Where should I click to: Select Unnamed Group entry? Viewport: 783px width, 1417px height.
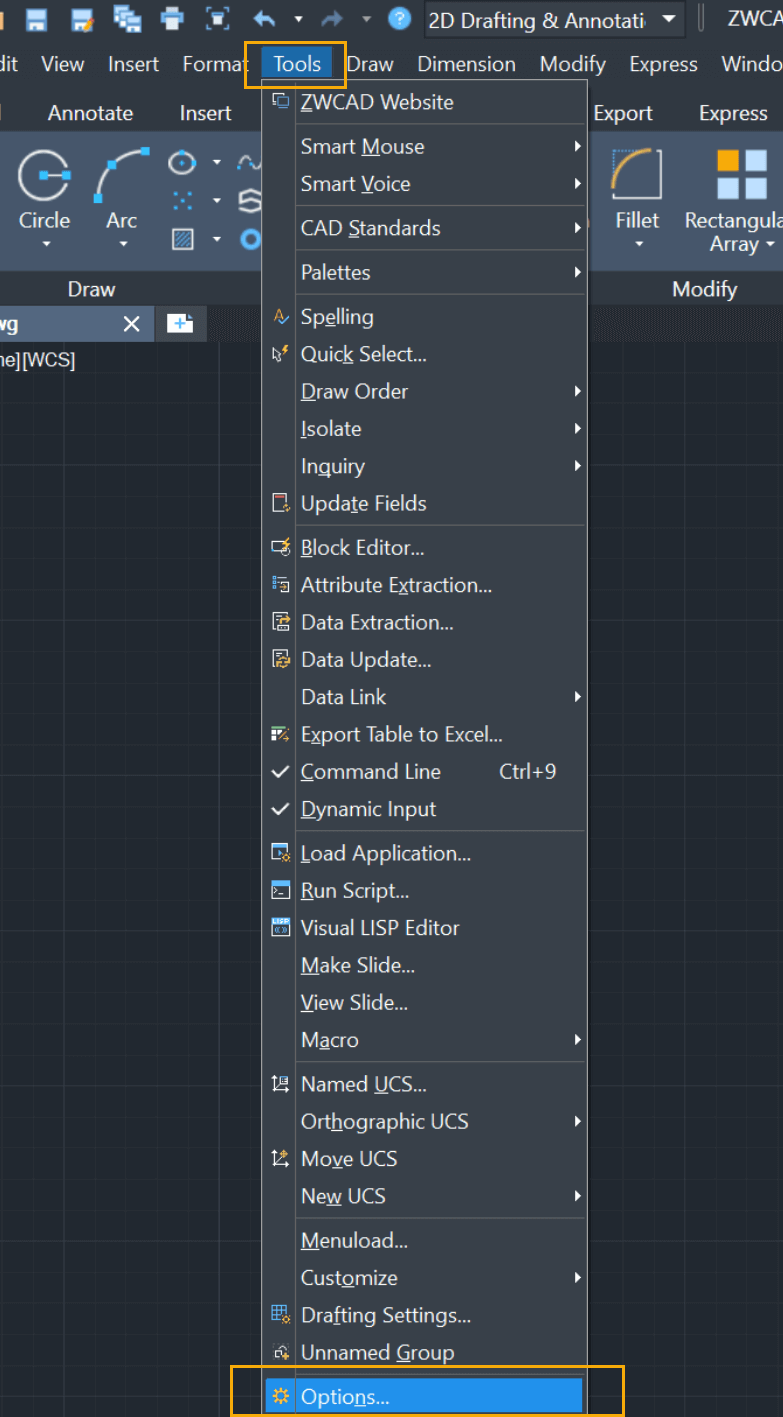[424, 1352]
